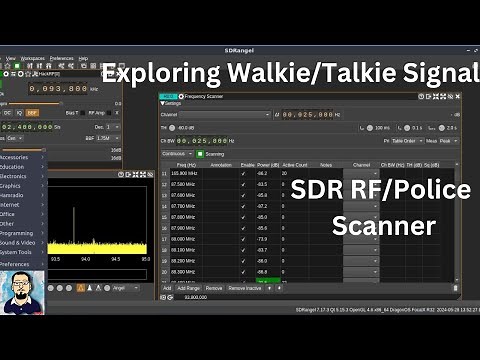
Task: Open the Accessories submenu
Action: tap(22, 157)
